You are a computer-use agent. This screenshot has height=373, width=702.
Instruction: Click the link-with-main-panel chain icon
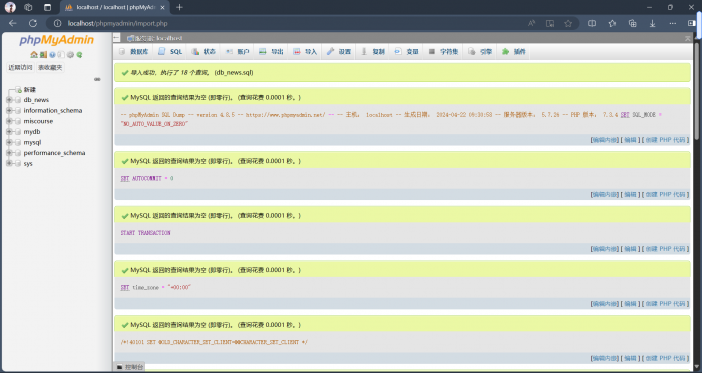pyautogui.click(x=97, y=79)
